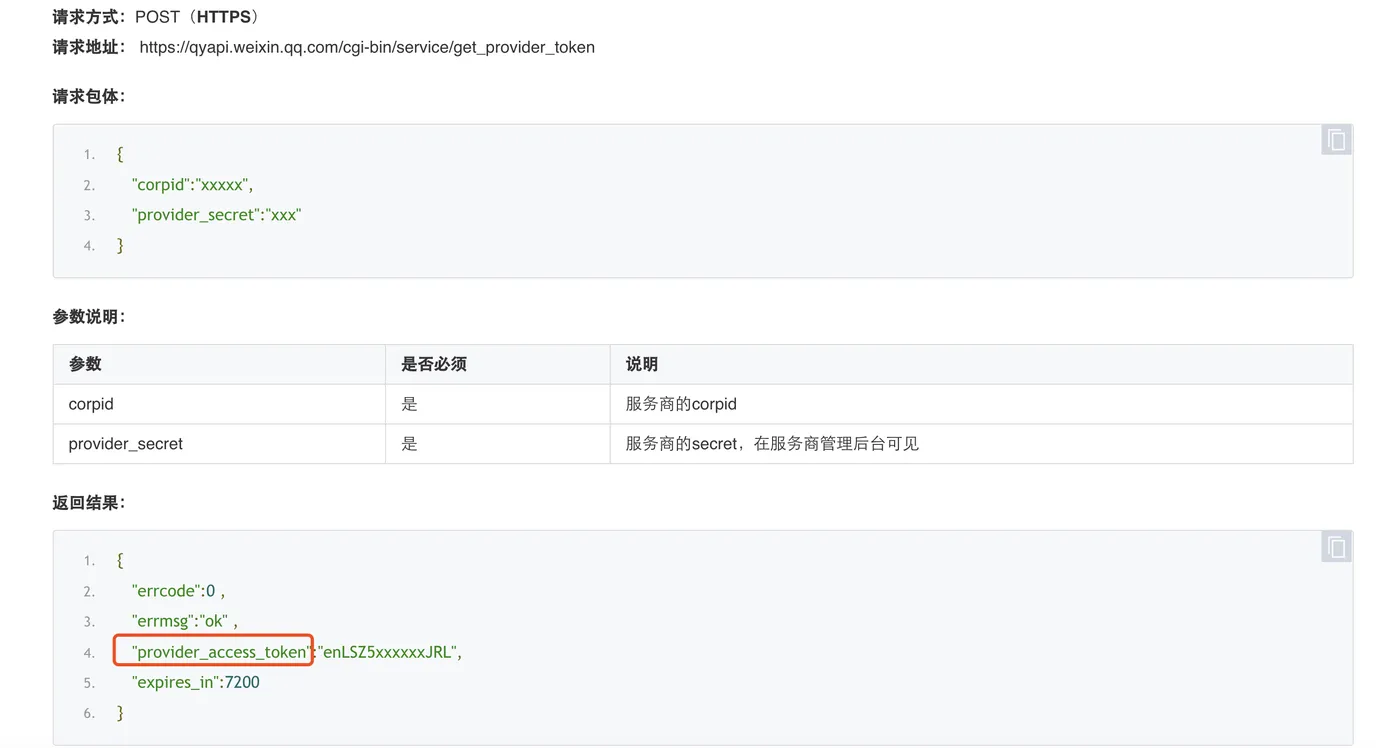The image size is (1400, 748).
Task: Click the 是 cell in corpid row
Action: tap(498, 404)
